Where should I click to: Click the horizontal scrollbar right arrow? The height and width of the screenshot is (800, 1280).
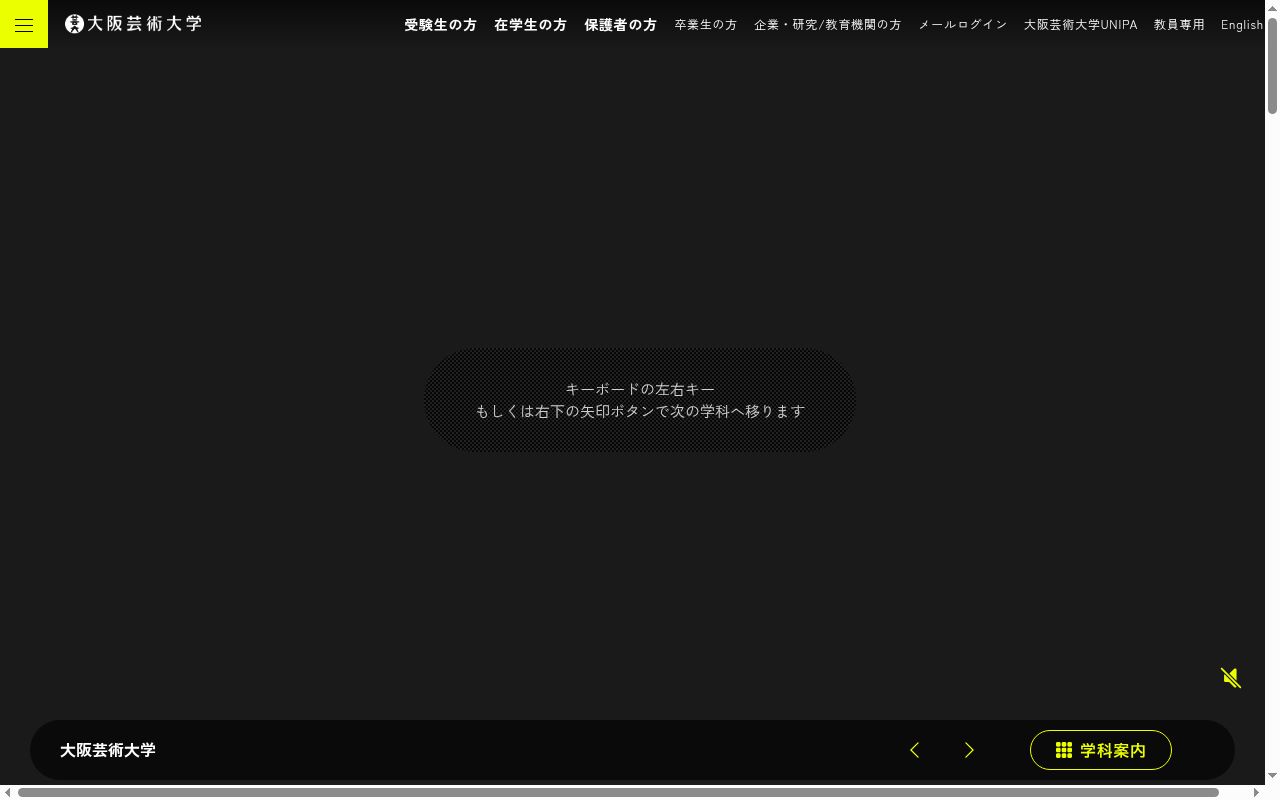(x=1256, y=792)
